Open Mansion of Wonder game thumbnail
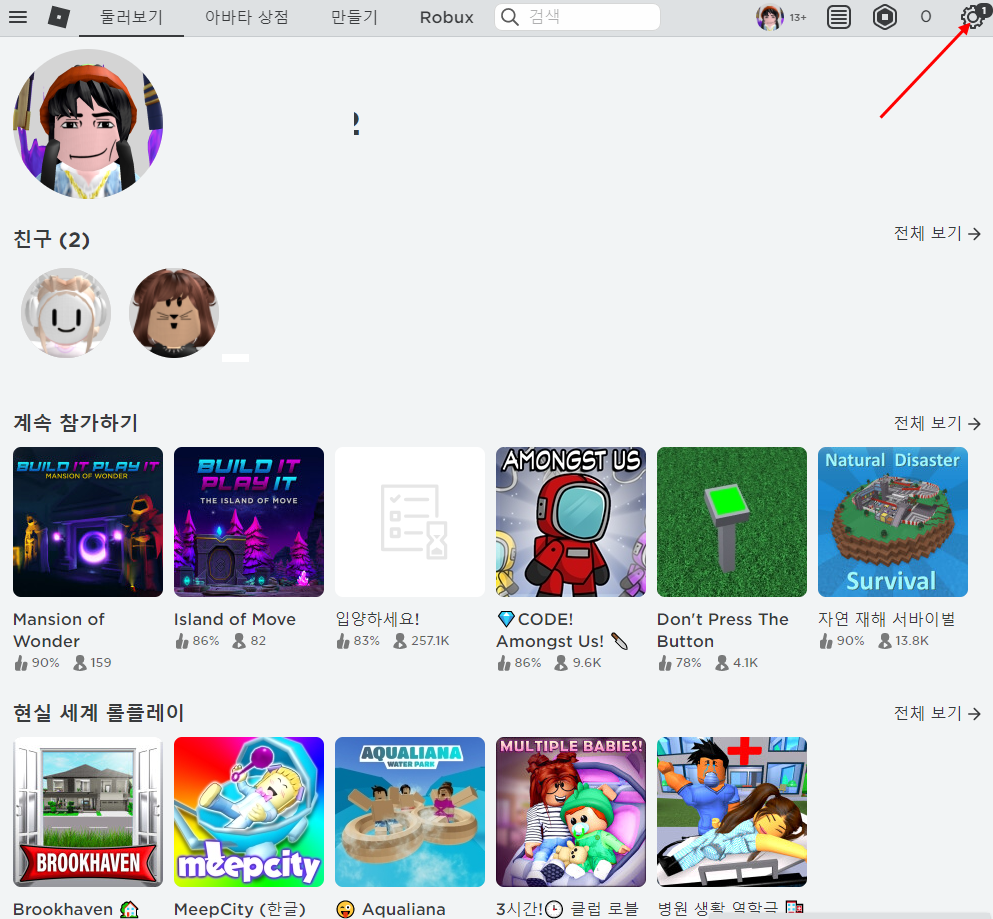Screen dimensions: 993x919 (88, 522)
